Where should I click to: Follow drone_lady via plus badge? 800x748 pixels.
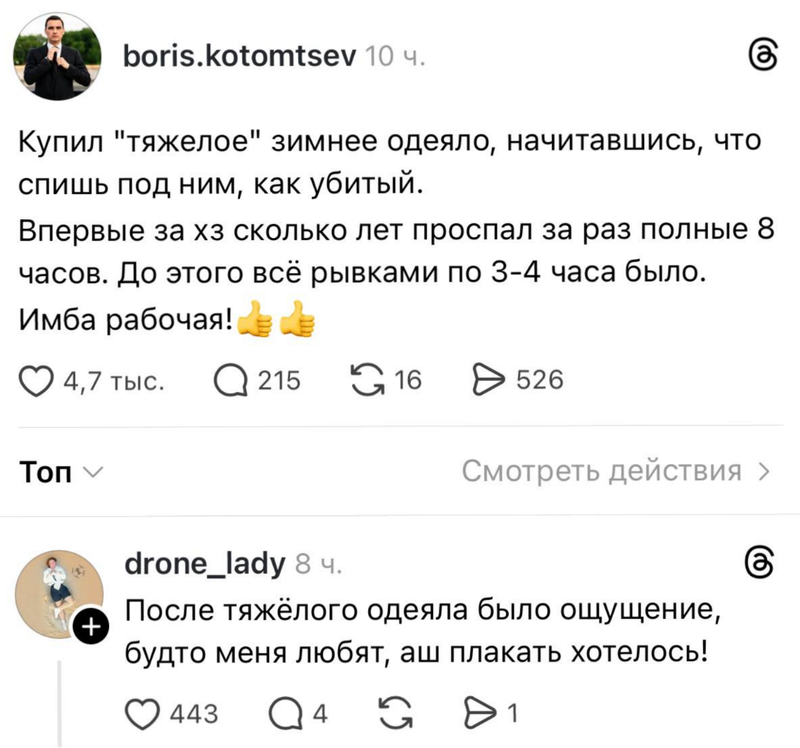[90, 628]
